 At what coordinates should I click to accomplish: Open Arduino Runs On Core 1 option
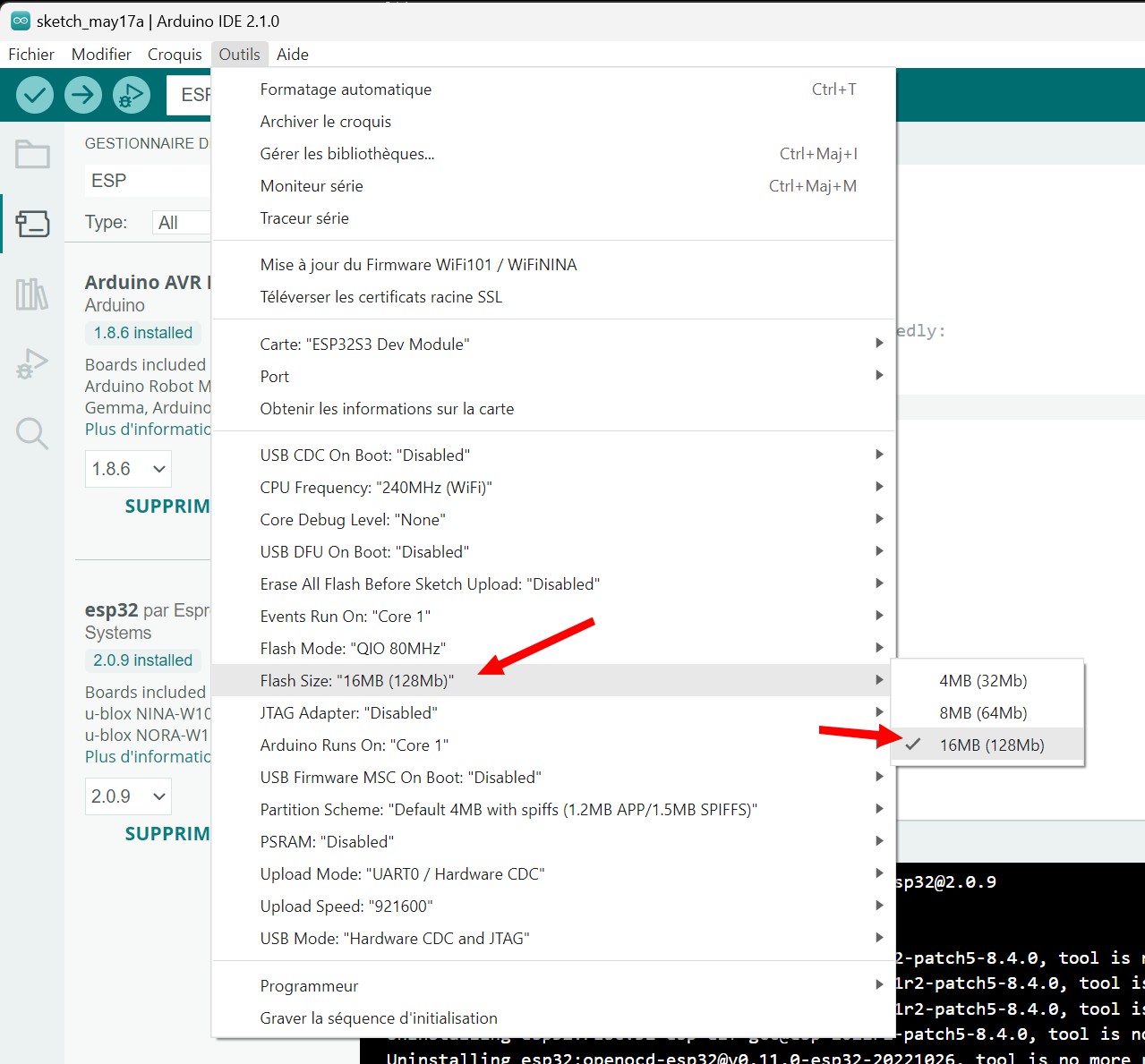[553, 745]
